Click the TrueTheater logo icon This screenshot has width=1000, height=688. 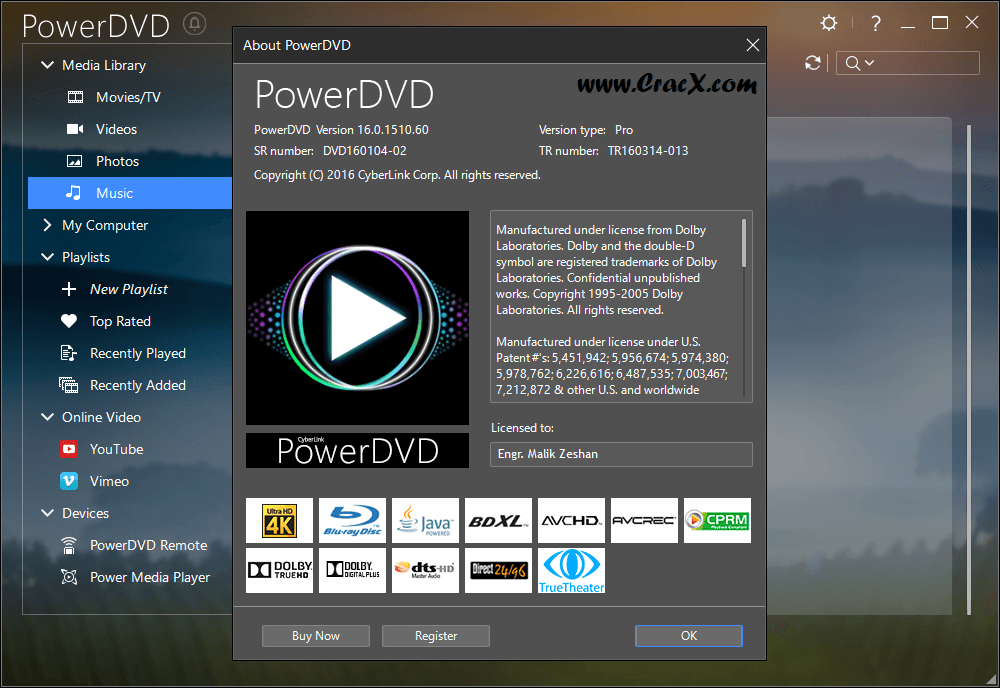point(571,570)
